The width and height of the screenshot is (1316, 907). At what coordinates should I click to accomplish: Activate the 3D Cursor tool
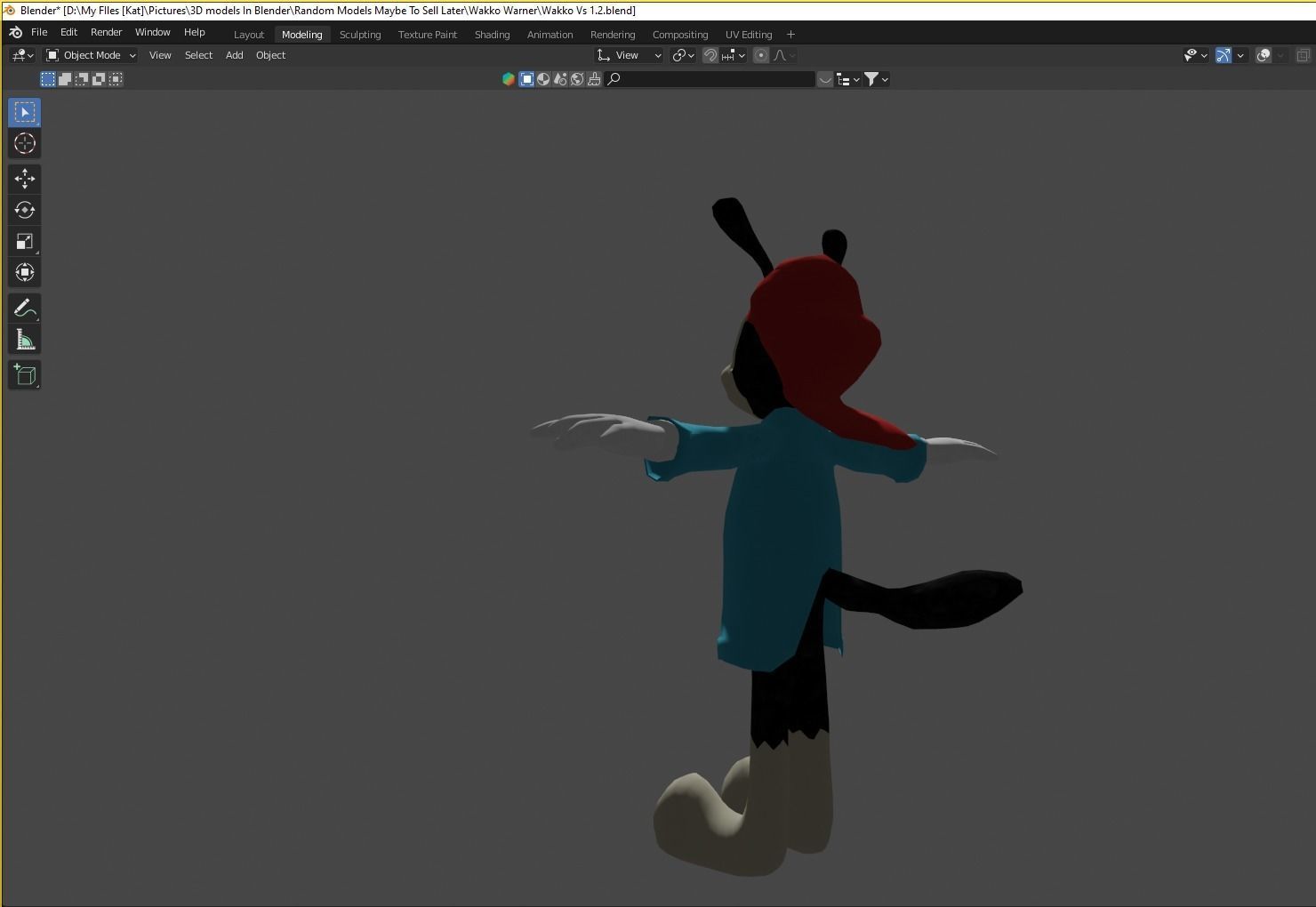click(24, 143)
